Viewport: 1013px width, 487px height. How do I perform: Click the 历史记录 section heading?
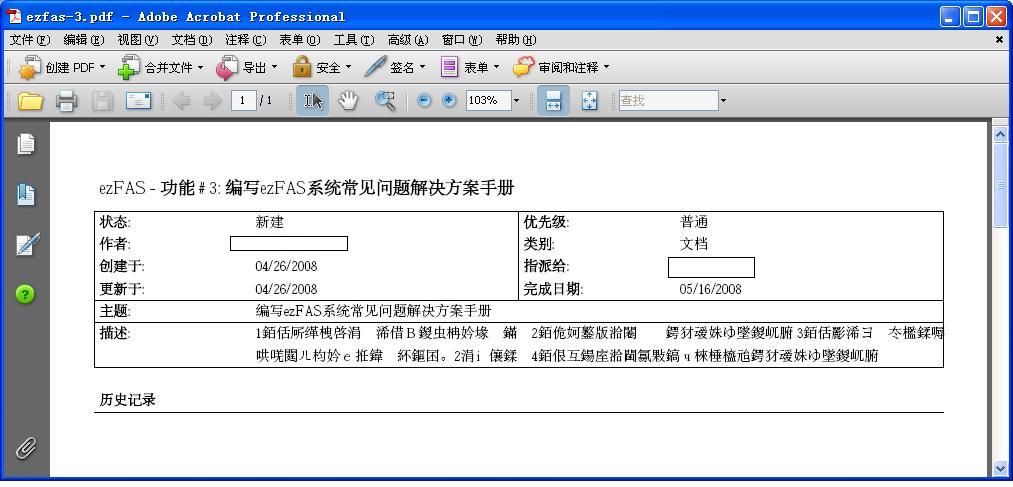click(127, 400)
